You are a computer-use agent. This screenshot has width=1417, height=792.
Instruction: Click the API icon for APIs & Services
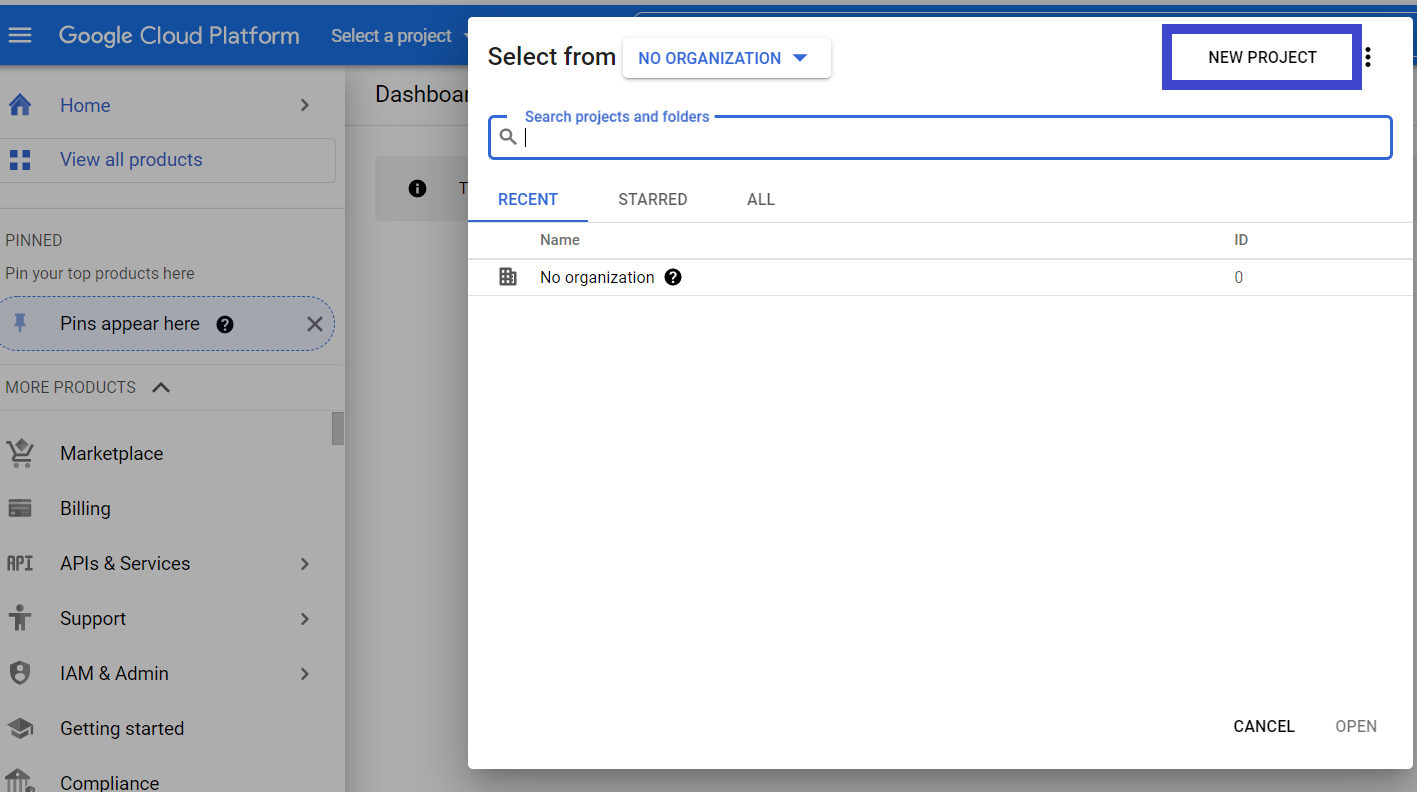[20, 563]
